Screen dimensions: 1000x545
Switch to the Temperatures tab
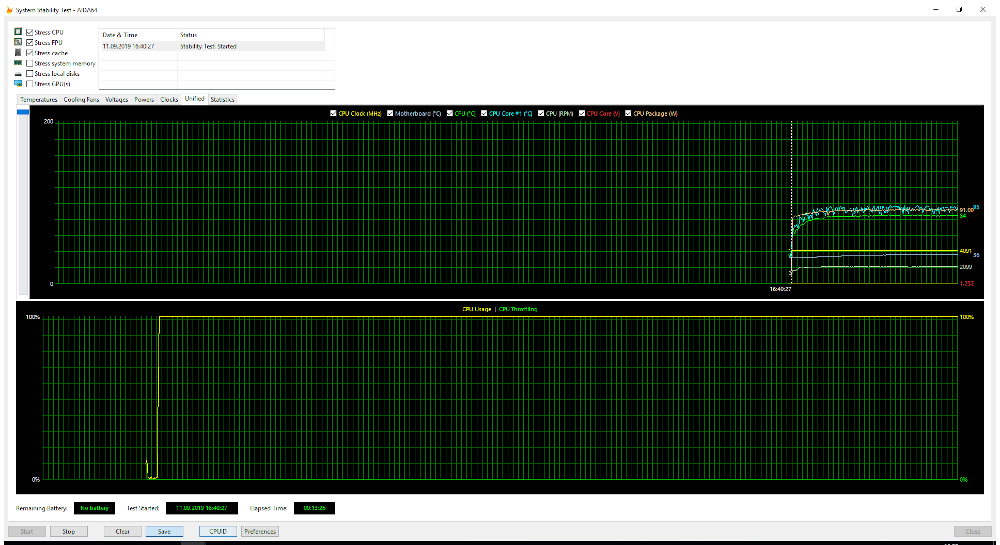tap(38, 99)
